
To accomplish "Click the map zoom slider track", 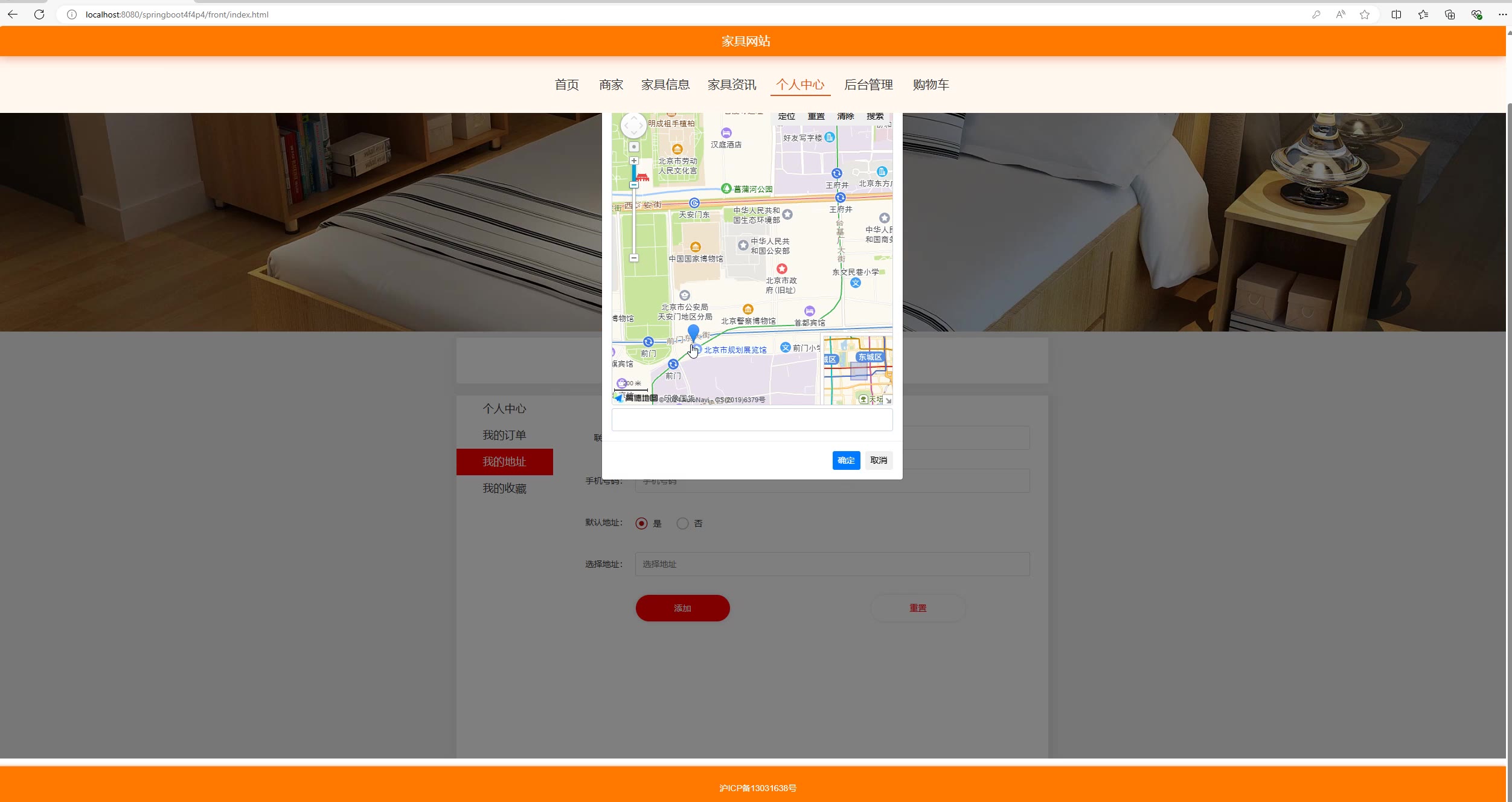I will (633, 220).
